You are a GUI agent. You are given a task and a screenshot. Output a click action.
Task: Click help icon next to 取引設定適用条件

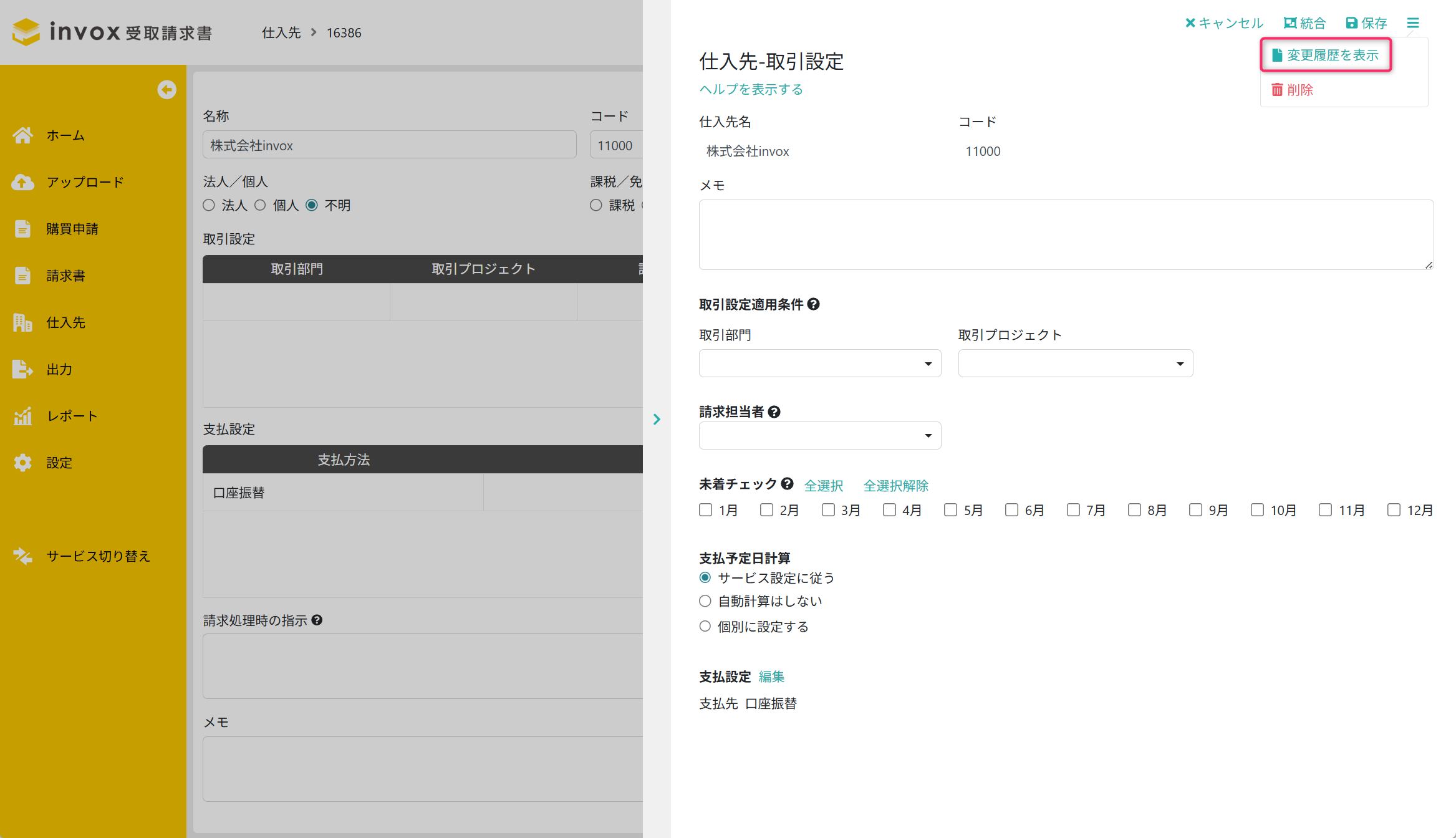coord(813,304)
